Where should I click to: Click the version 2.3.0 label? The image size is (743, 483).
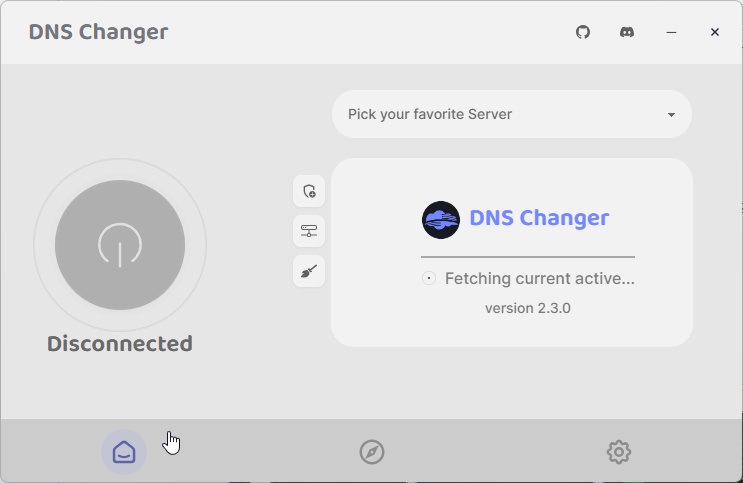(527, 308)
